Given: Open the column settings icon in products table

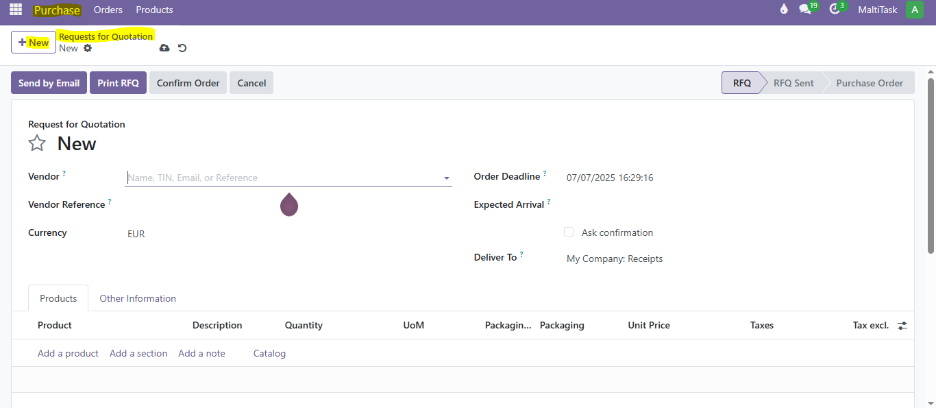Looking at the screenshot, I should [x=902, y=326].
